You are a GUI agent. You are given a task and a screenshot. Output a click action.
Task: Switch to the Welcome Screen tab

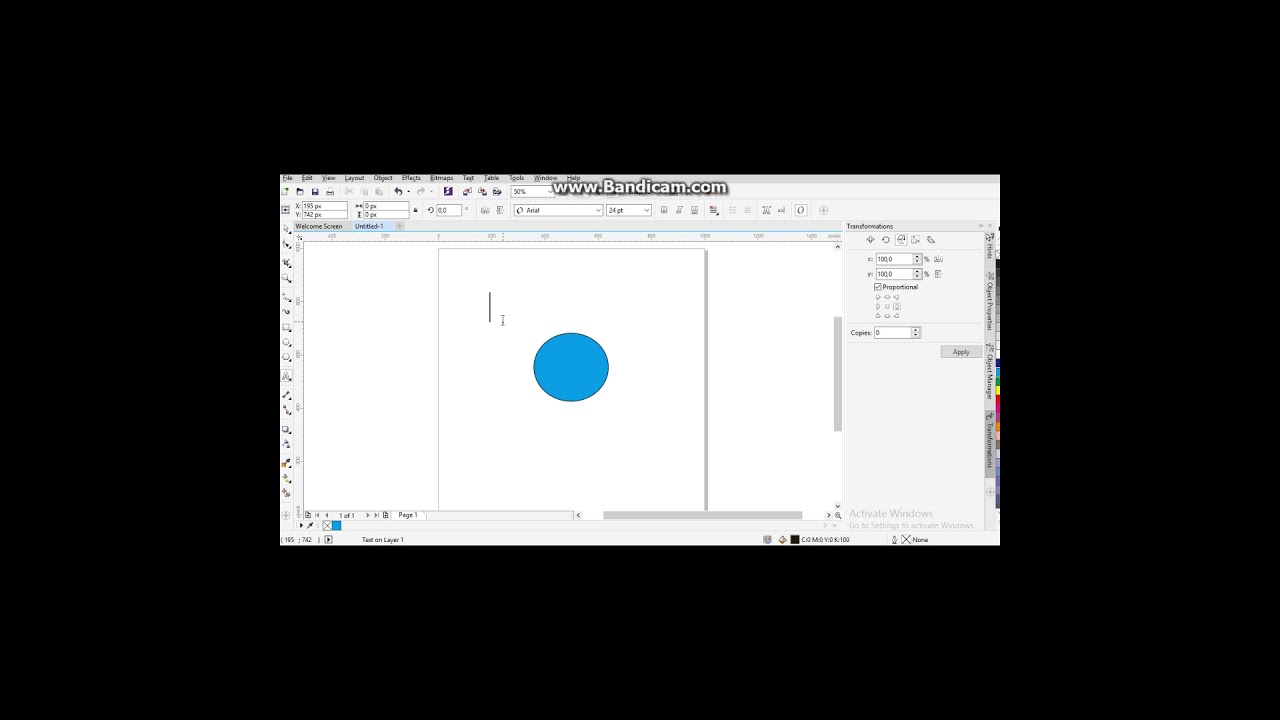coord(318,226)
